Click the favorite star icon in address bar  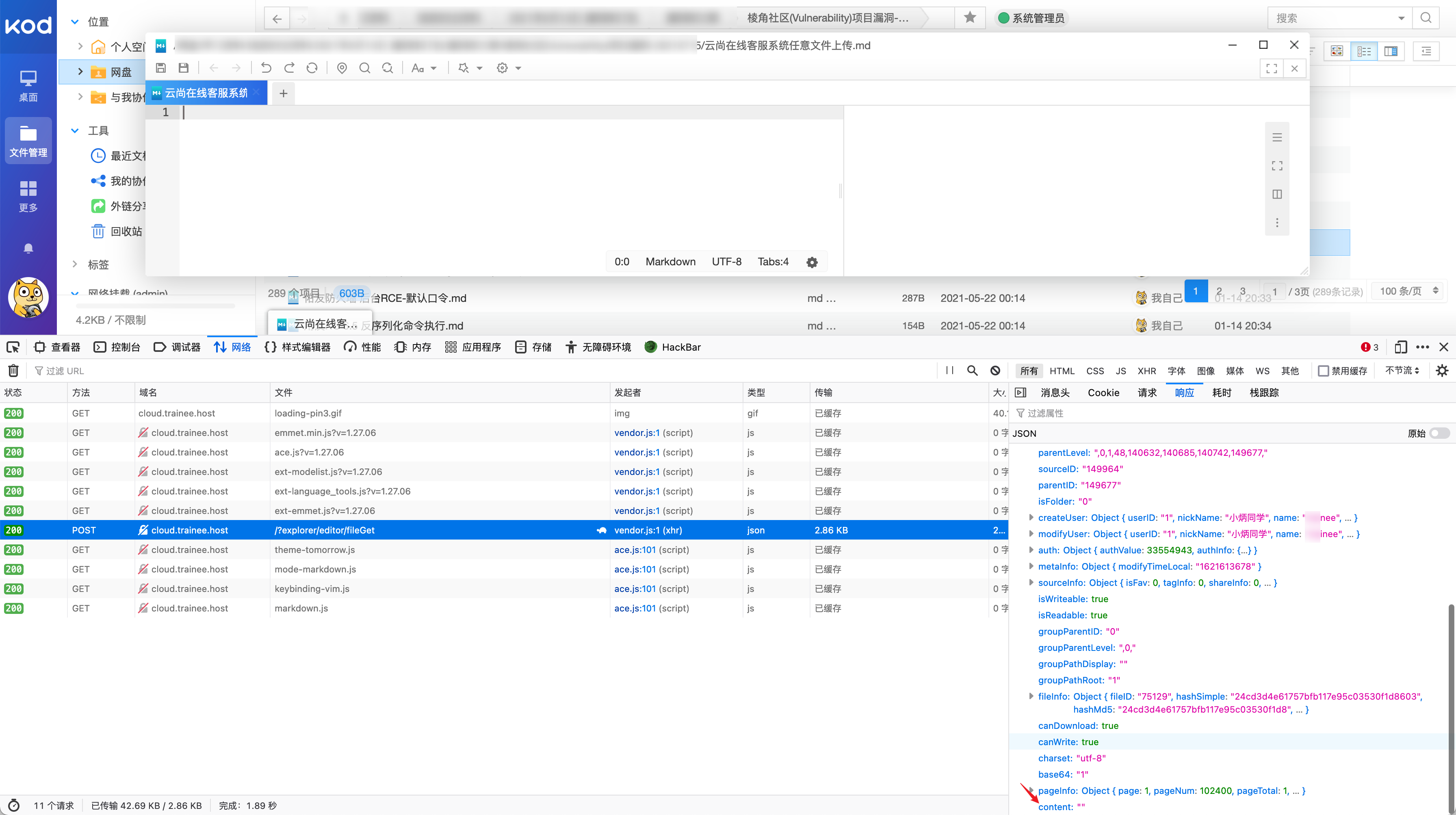[x=970, y=17]
